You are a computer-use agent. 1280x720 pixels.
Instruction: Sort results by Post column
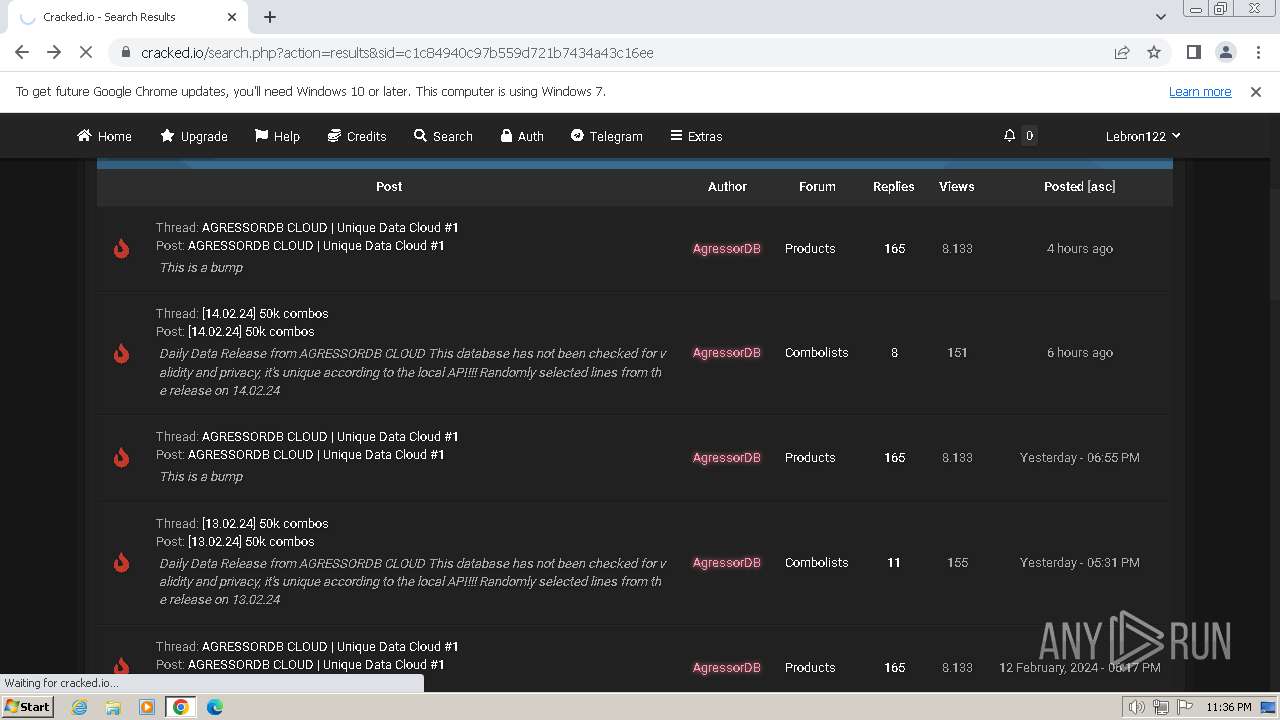389,186
